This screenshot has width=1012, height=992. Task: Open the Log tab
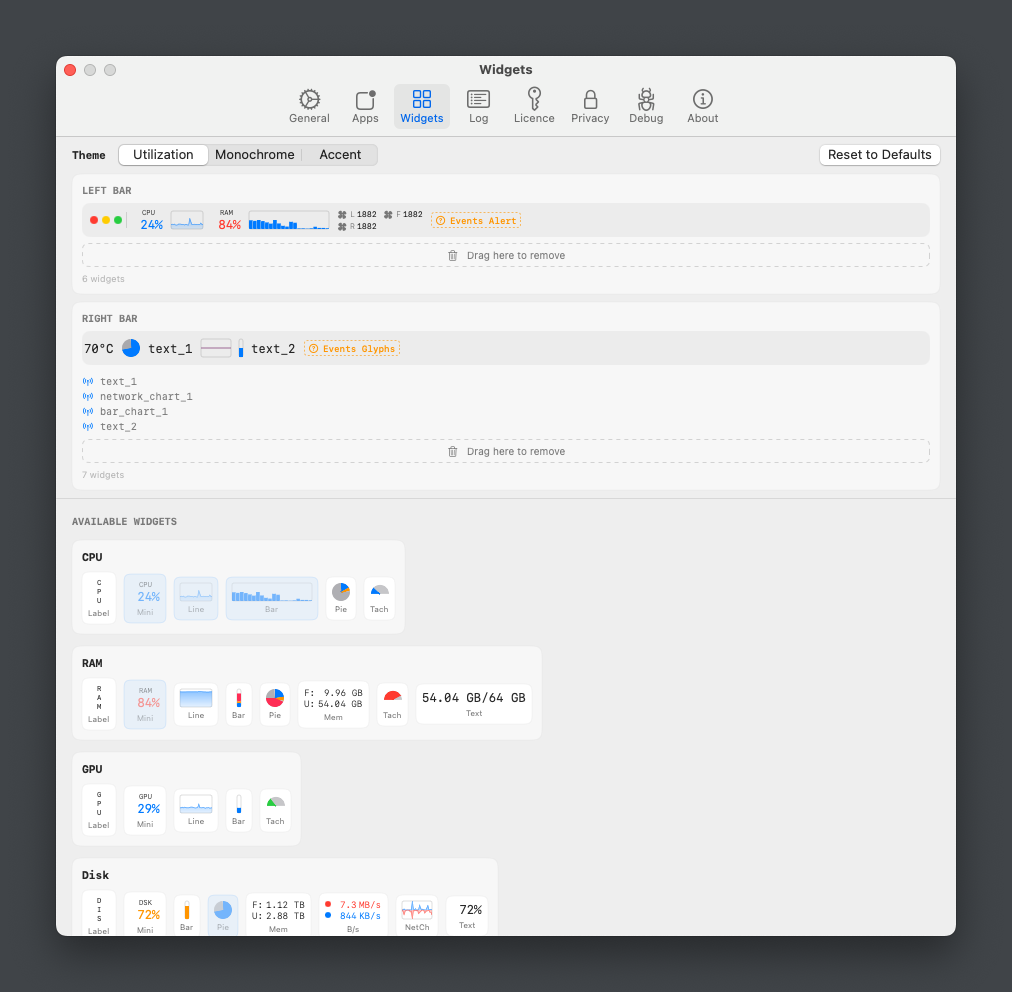click(478, 106)
